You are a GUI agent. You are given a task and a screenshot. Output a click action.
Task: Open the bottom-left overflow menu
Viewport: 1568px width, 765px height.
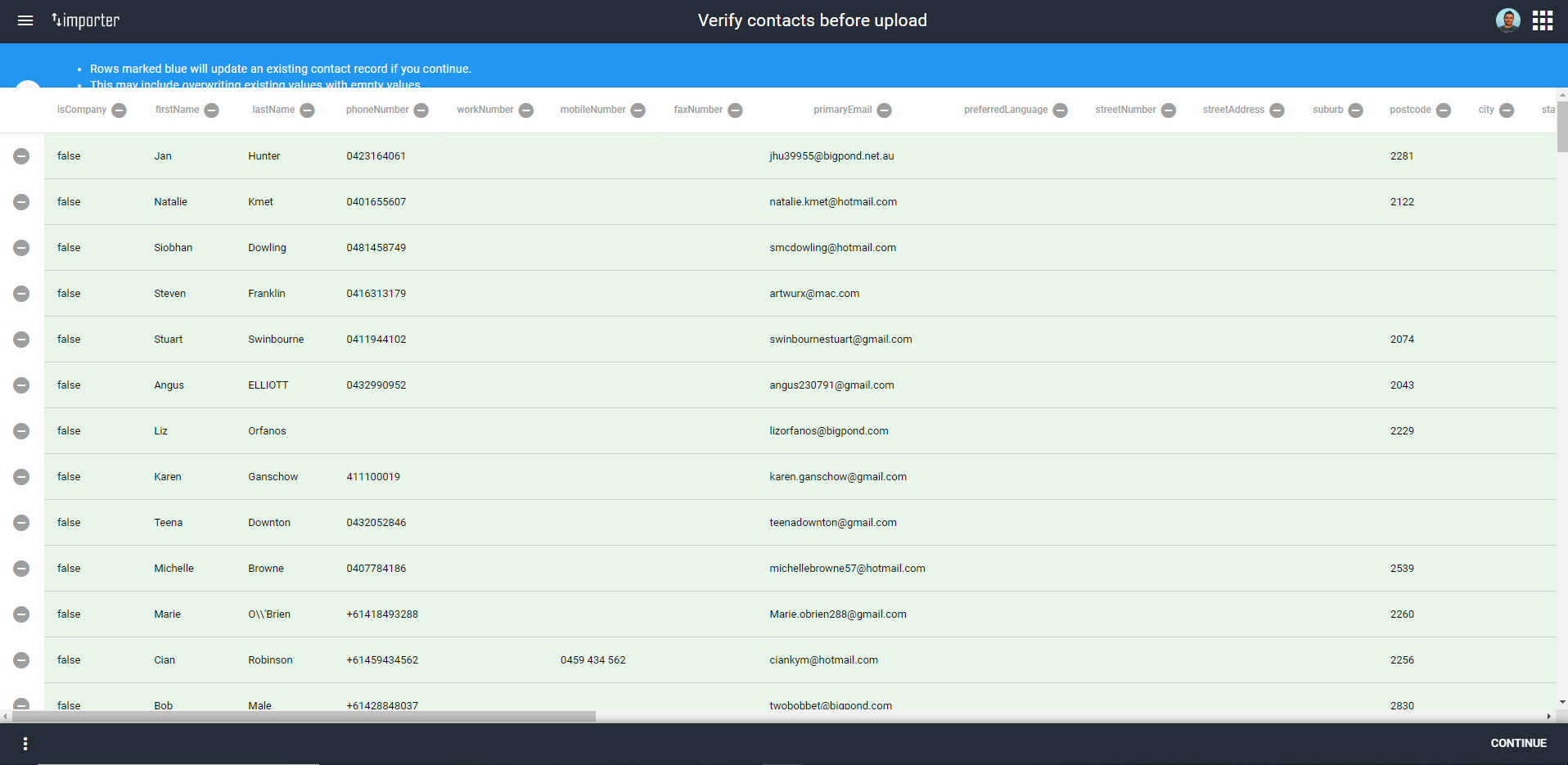point(25,743)
